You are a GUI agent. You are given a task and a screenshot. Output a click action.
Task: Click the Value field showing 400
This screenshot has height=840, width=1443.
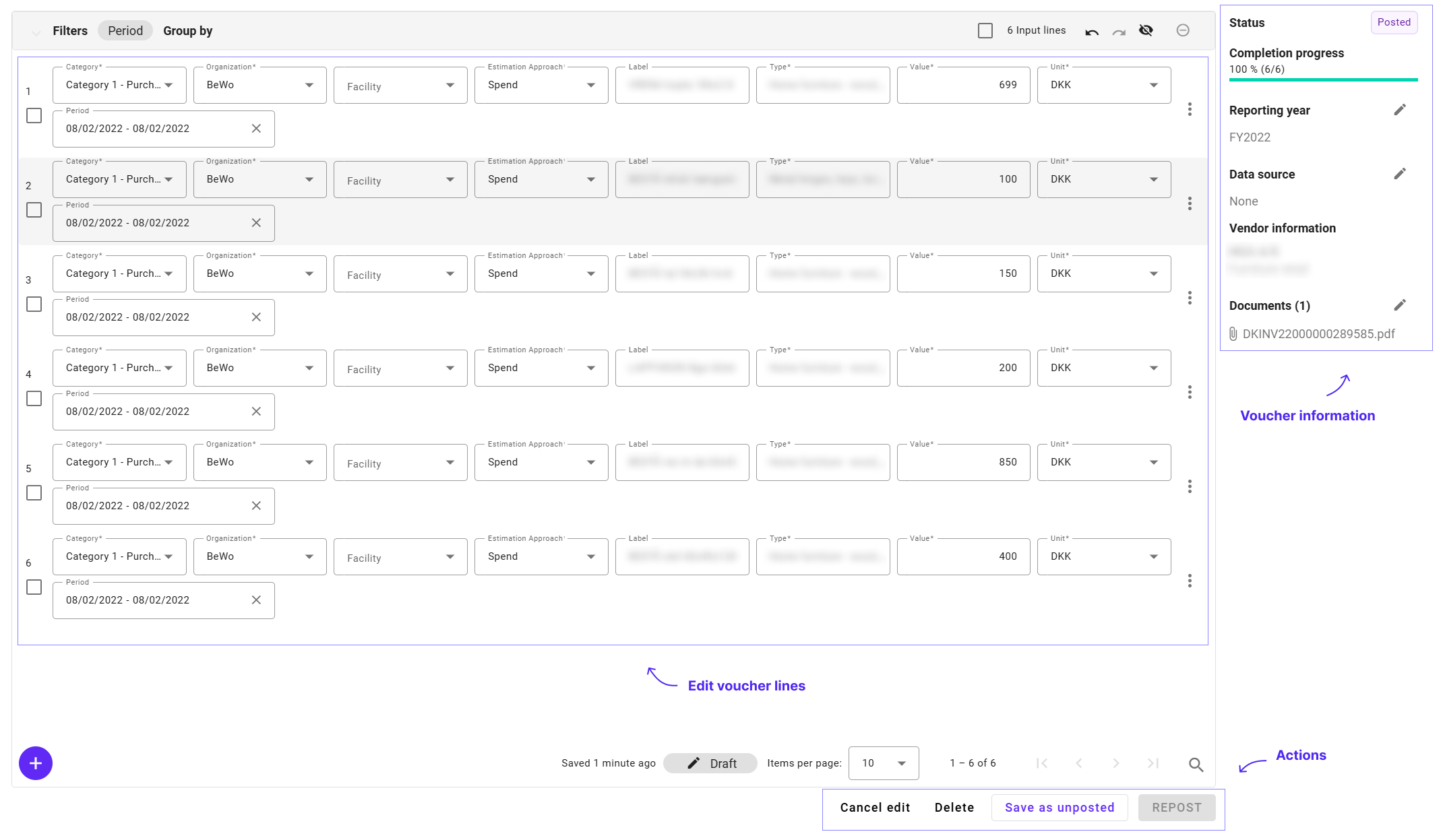tap(963, 556)
